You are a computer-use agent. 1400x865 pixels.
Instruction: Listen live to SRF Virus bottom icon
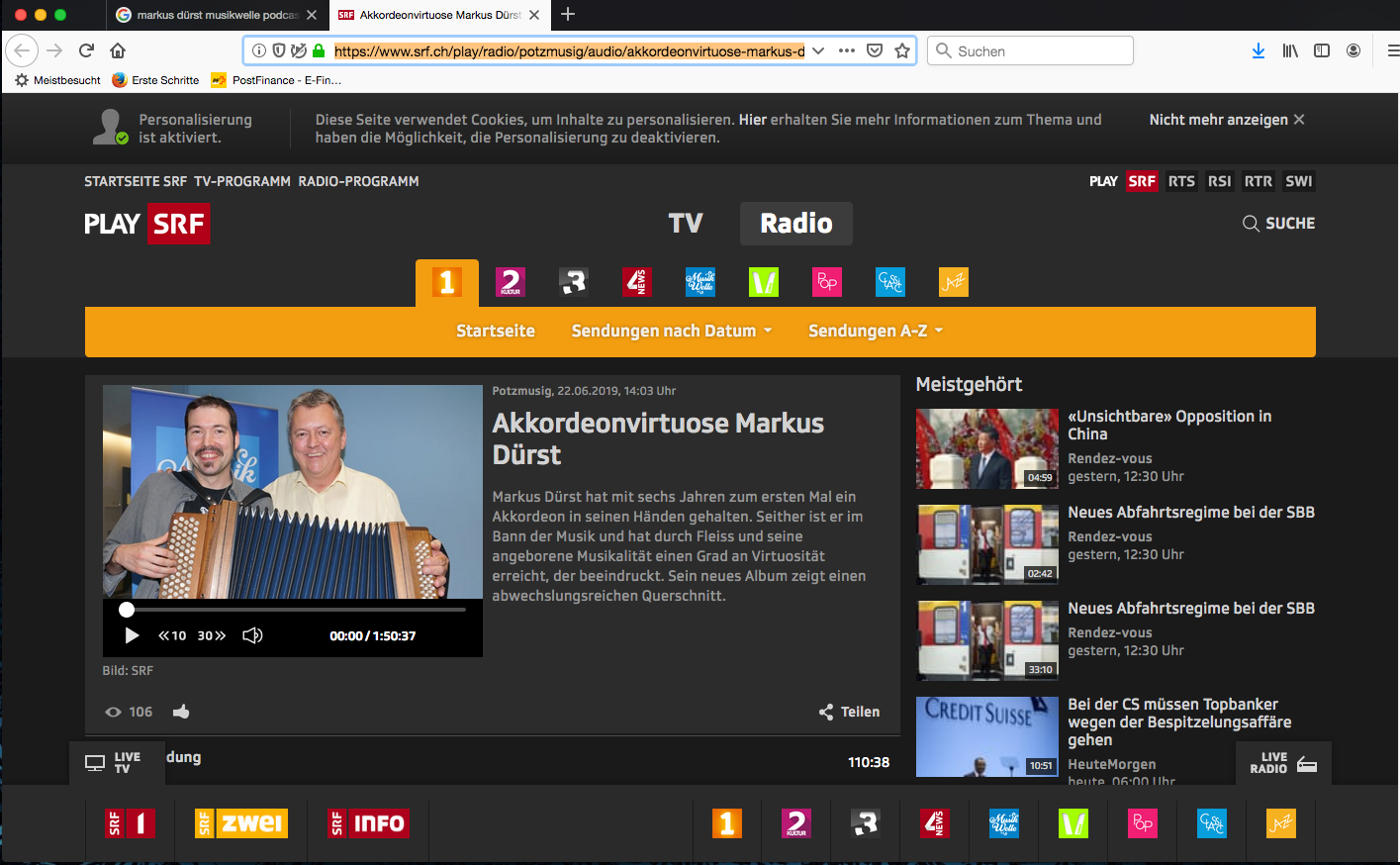pyautogui.click(x=1073, y=823)
